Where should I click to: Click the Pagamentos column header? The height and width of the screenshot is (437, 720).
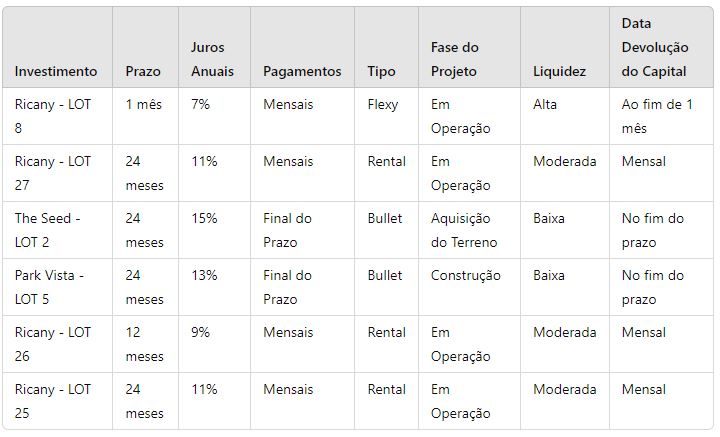302,71
